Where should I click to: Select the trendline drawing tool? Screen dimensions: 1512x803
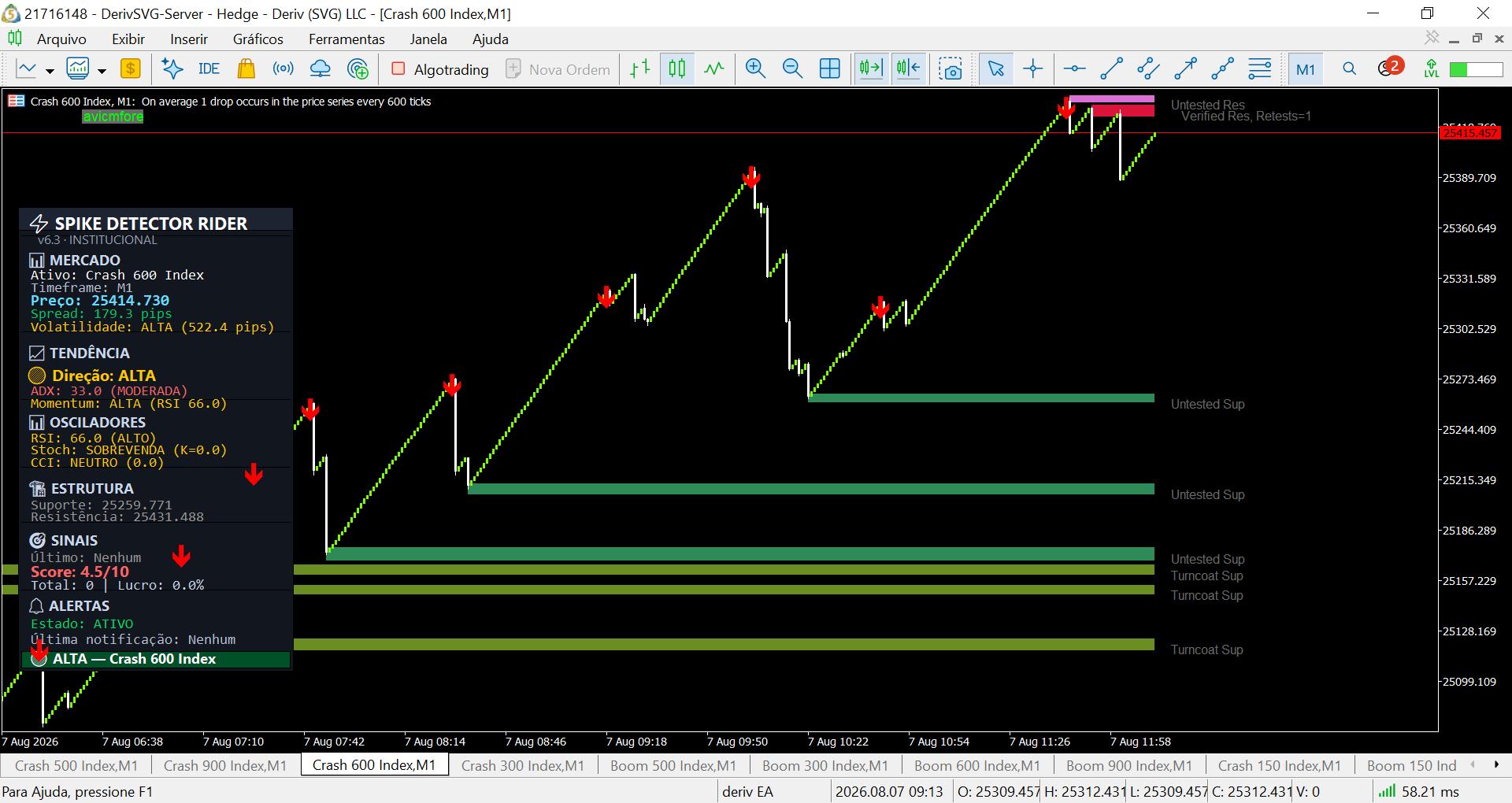point(1111,69)
